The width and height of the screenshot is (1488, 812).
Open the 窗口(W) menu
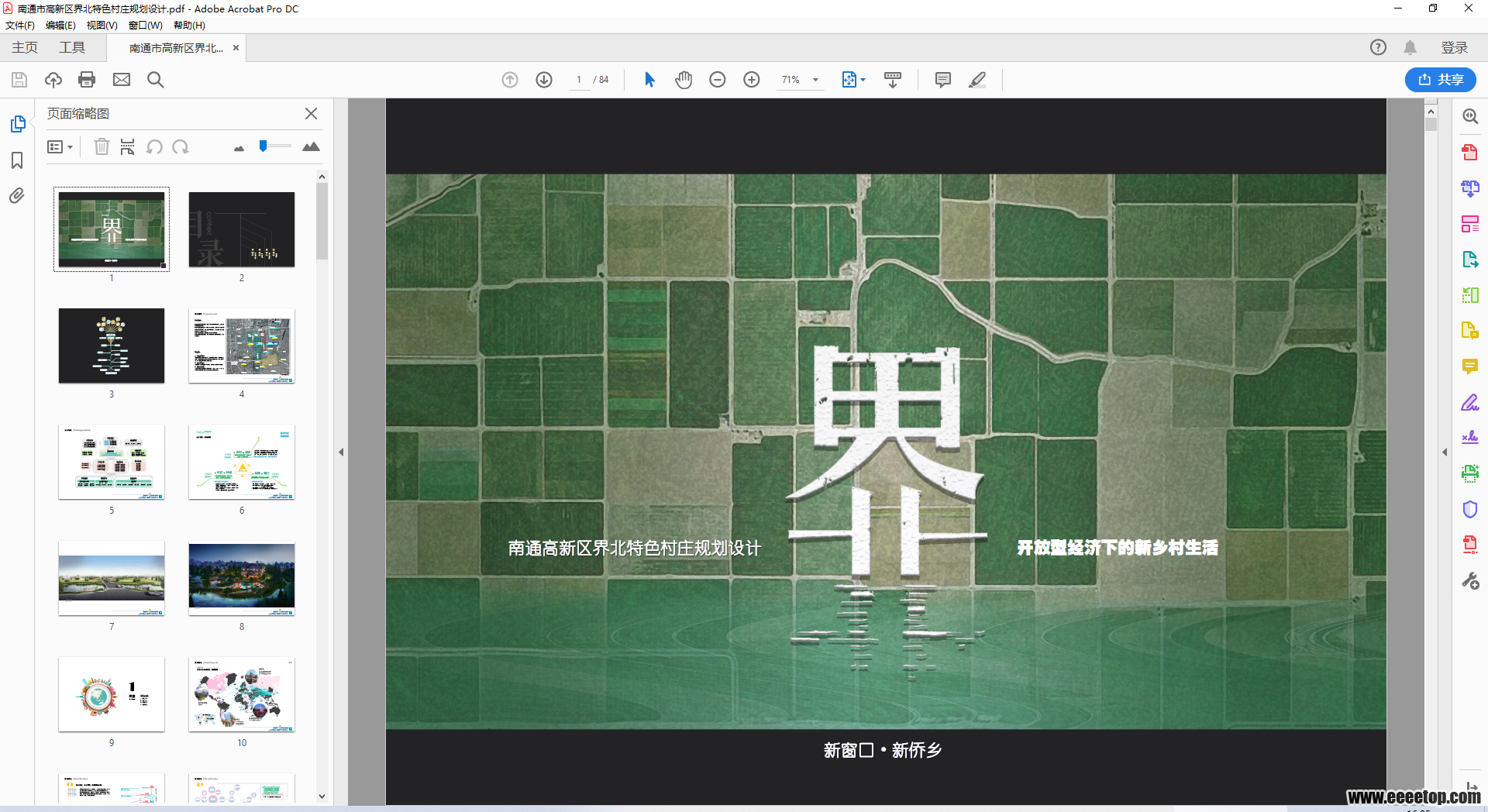pos(145,26)
